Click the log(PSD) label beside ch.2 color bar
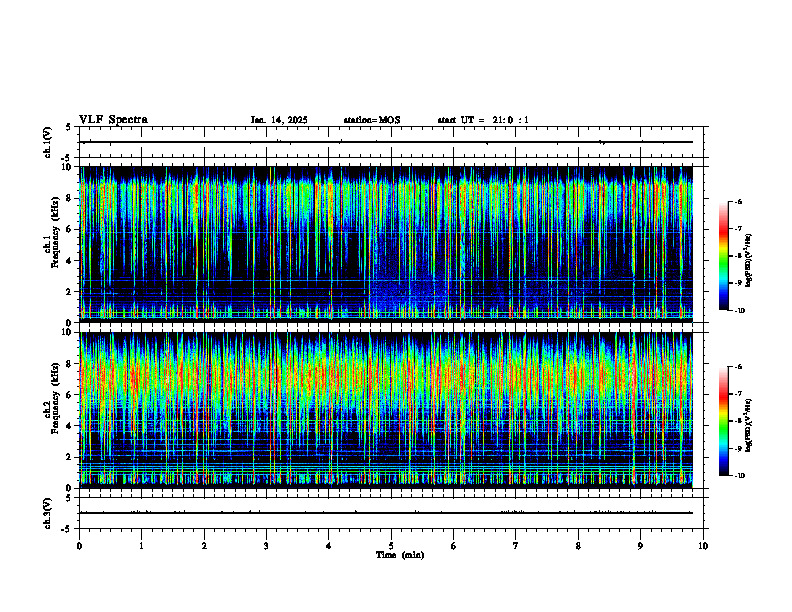The height and width of the screenshot is (612, 792). tap(749, 425)
